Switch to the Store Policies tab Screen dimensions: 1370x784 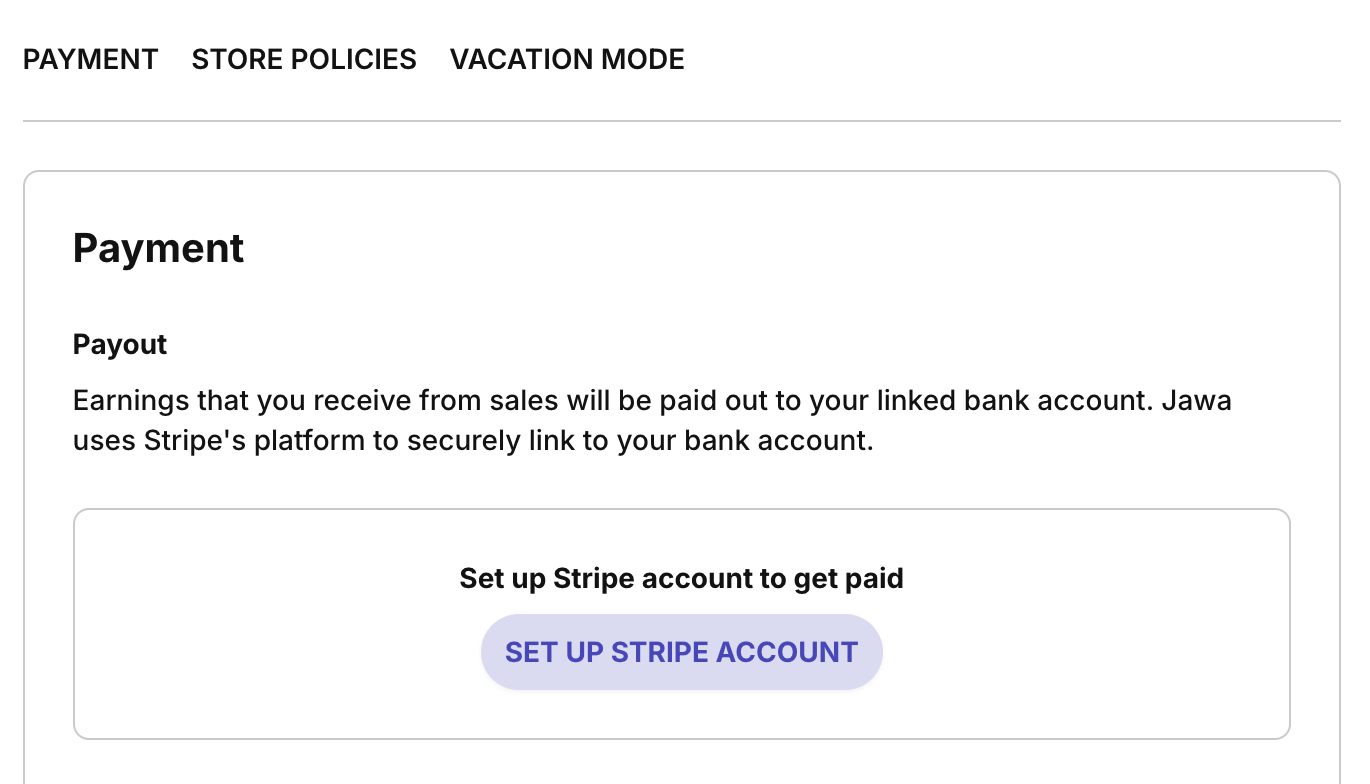coord(304,59)
